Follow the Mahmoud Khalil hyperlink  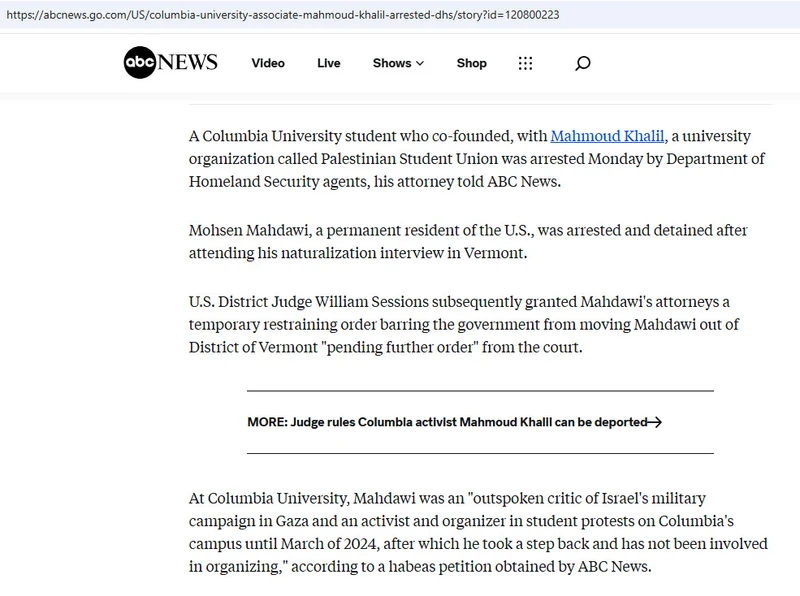pos(607,136)
